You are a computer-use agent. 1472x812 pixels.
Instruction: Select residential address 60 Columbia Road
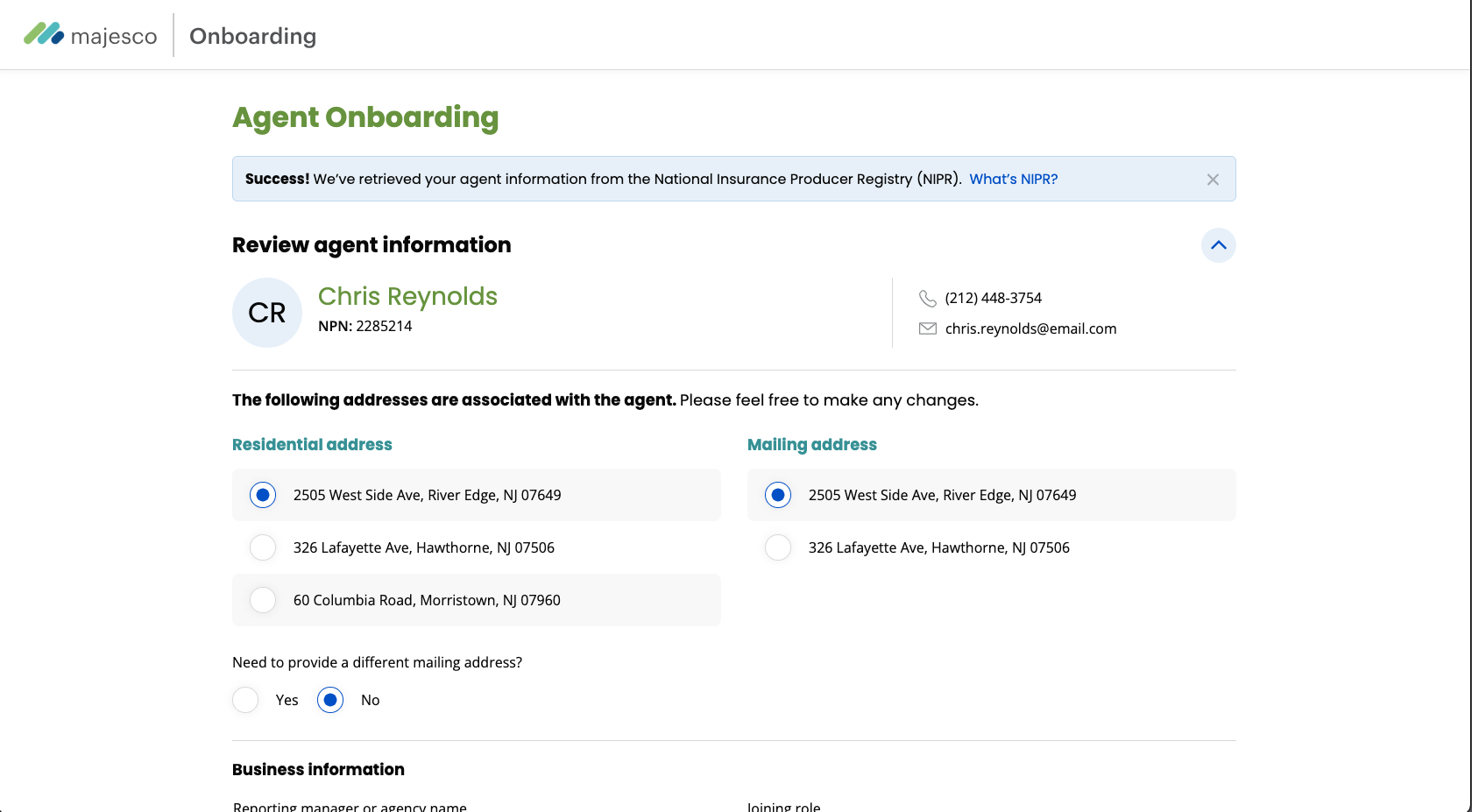click(x=263, y=600)
